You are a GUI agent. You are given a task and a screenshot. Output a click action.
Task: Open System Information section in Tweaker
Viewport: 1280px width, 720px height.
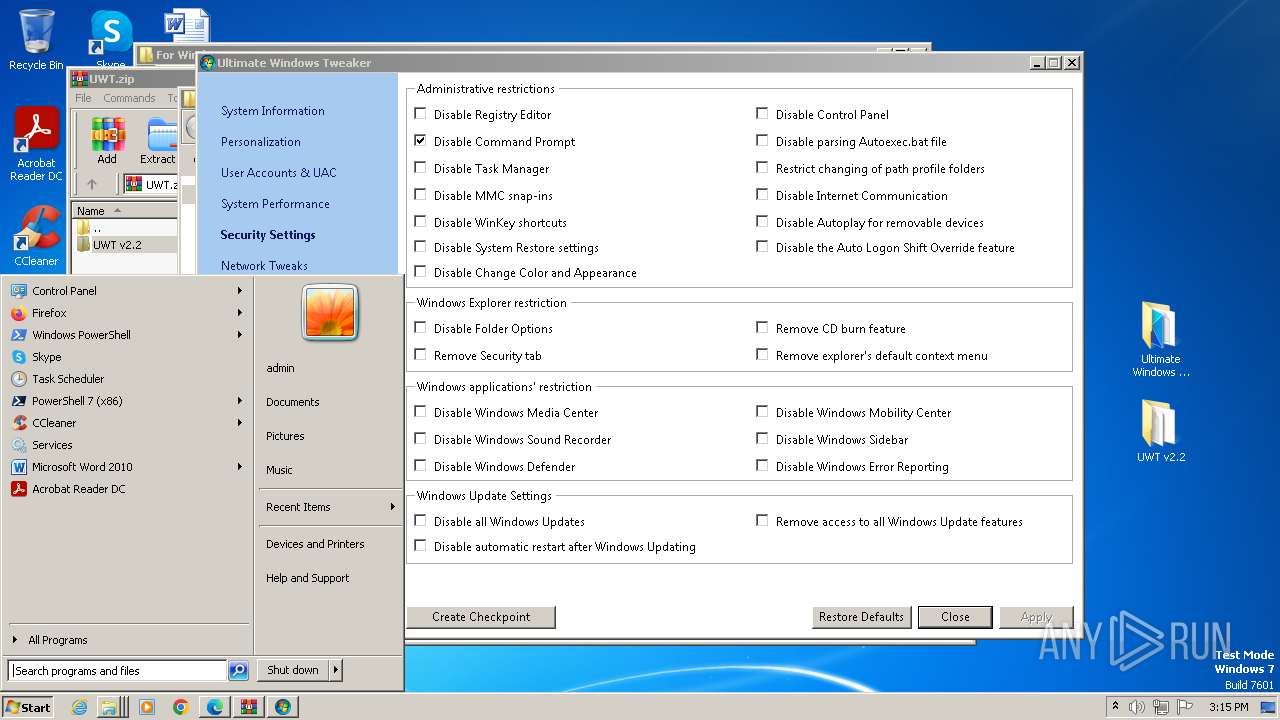273,111
